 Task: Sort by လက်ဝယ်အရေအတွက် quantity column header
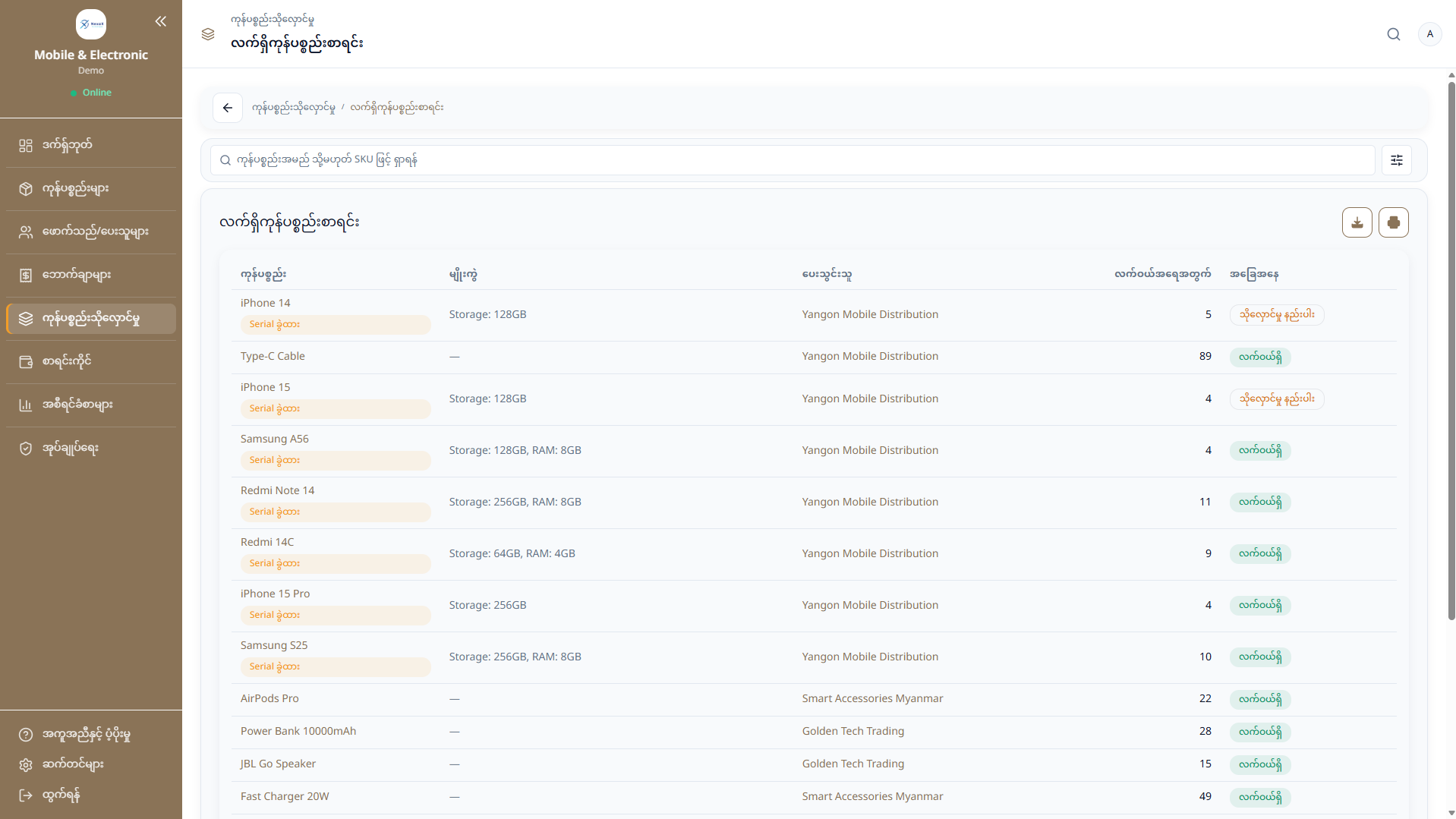[1162, 274]
